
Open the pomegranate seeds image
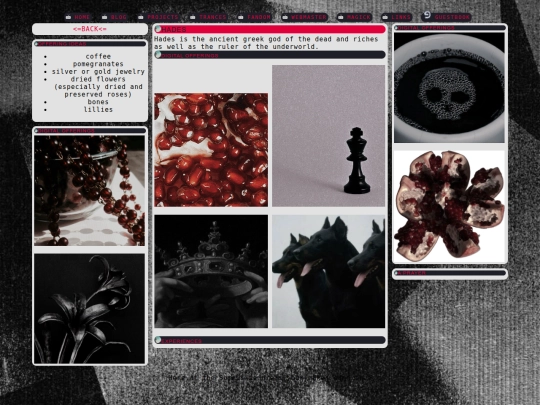click(211, 150)
